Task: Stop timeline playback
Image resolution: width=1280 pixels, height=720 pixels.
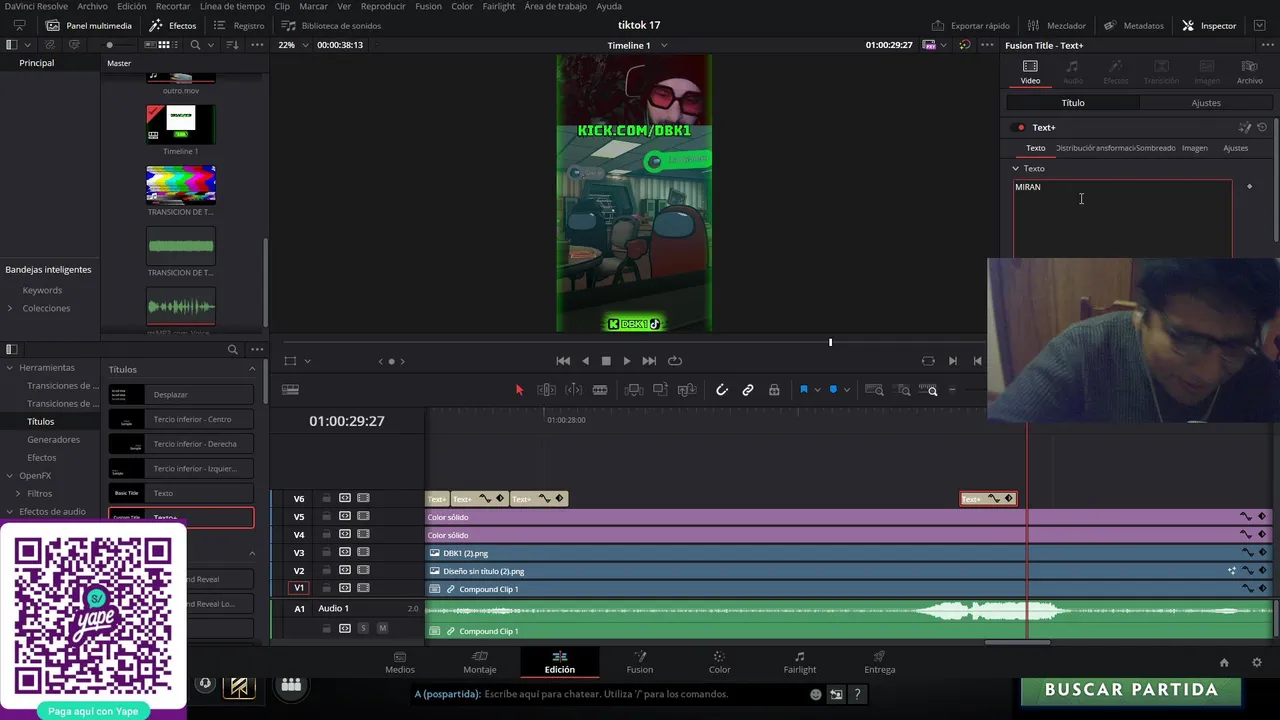Action: click(605, 361)
